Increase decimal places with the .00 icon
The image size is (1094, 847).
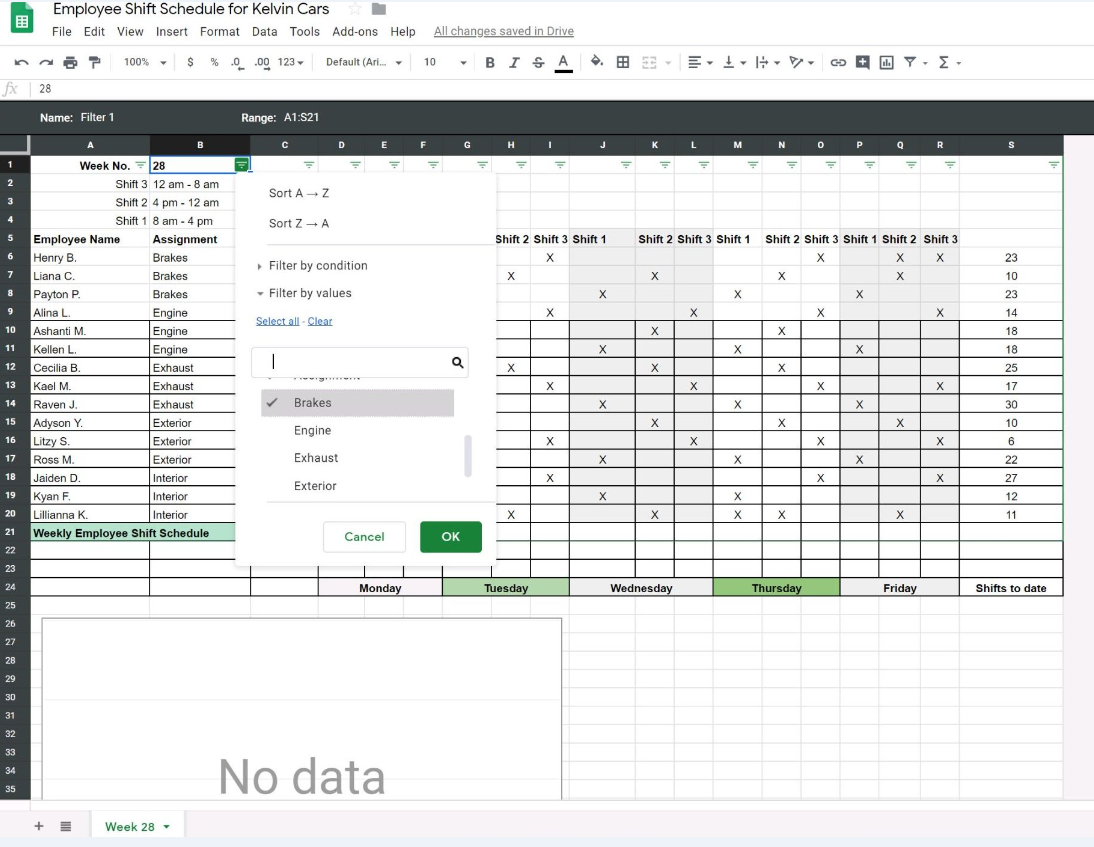[262, 63]
